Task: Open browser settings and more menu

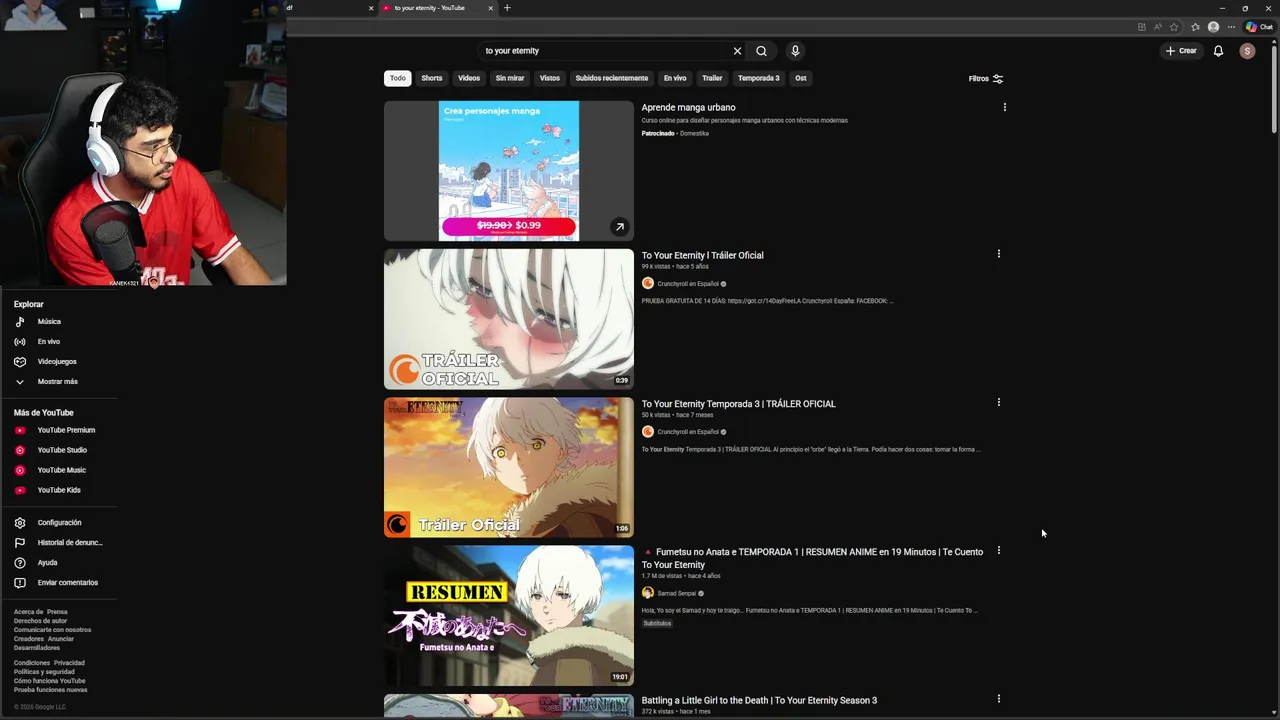Action: pyautogui.click(x=1231, y=27)
